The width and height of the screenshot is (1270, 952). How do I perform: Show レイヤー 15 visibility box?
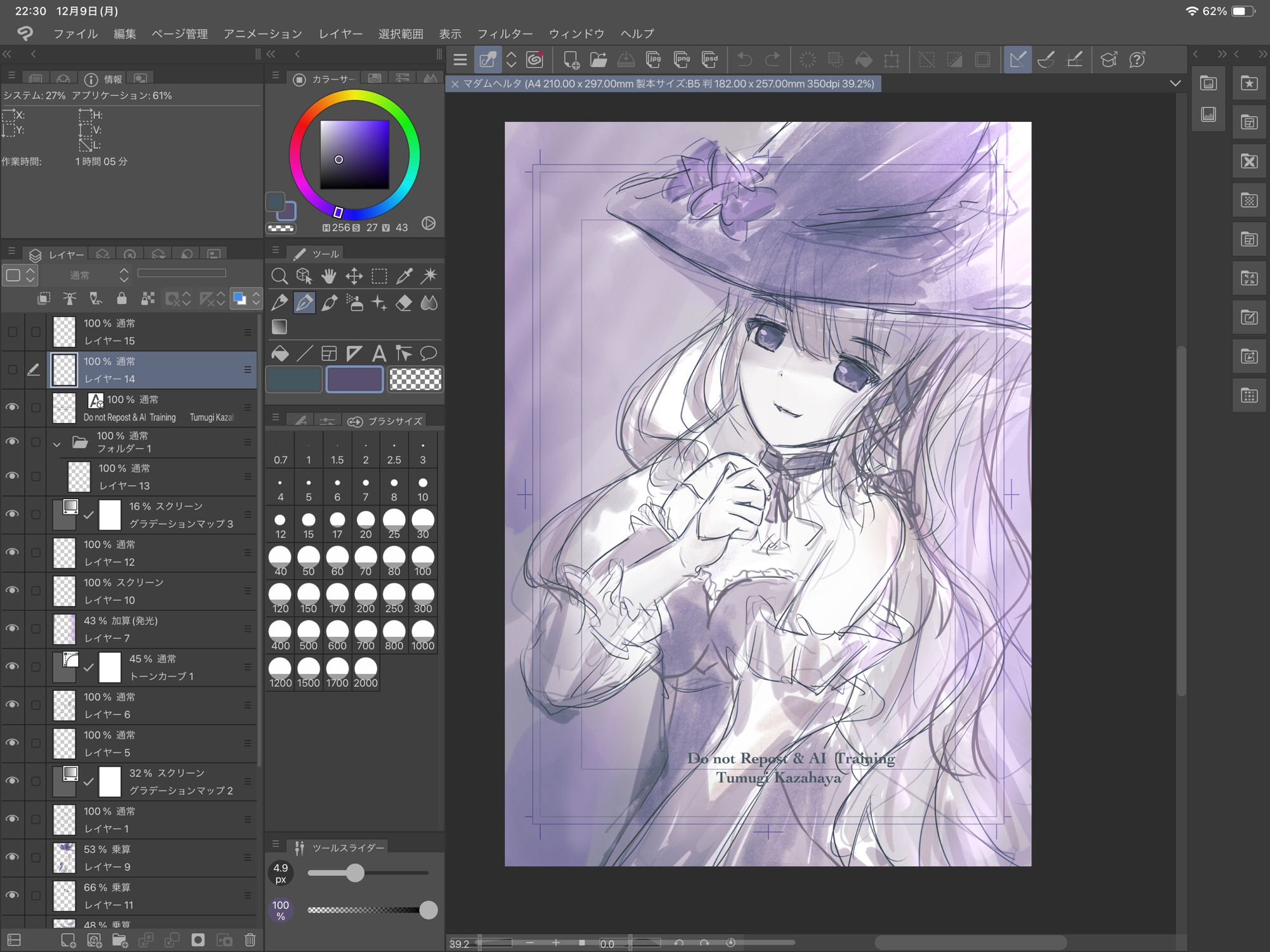12,332
